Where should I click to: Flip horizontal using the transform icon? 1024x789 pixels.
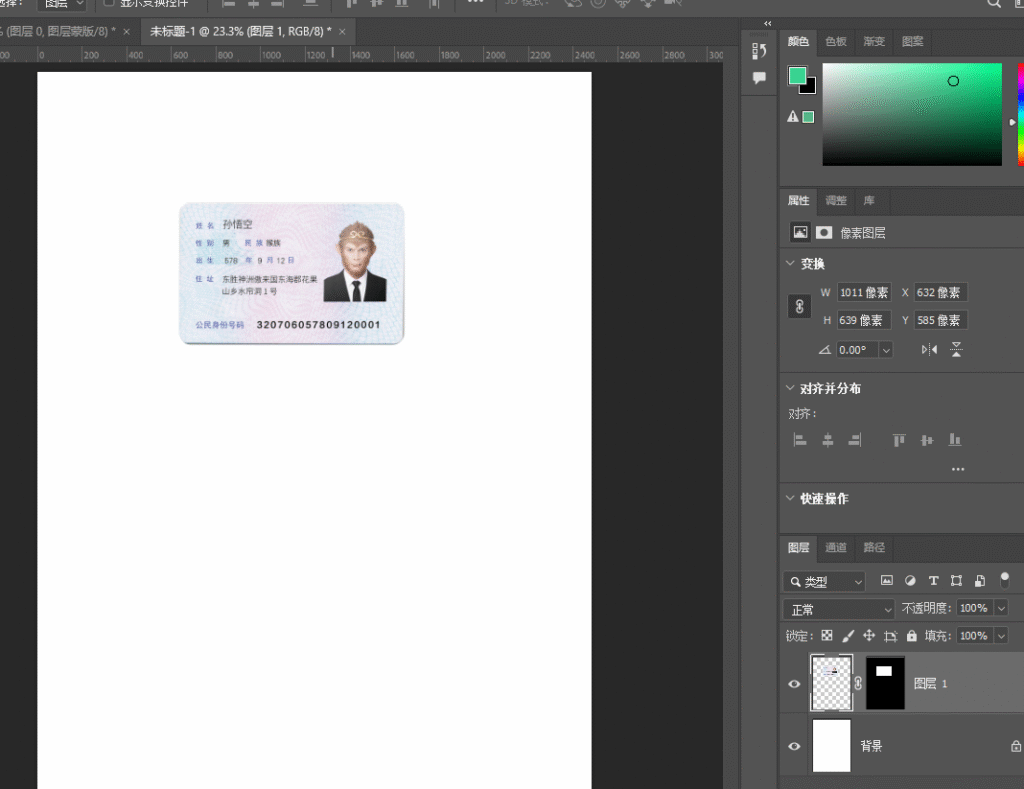coord(929,349)
